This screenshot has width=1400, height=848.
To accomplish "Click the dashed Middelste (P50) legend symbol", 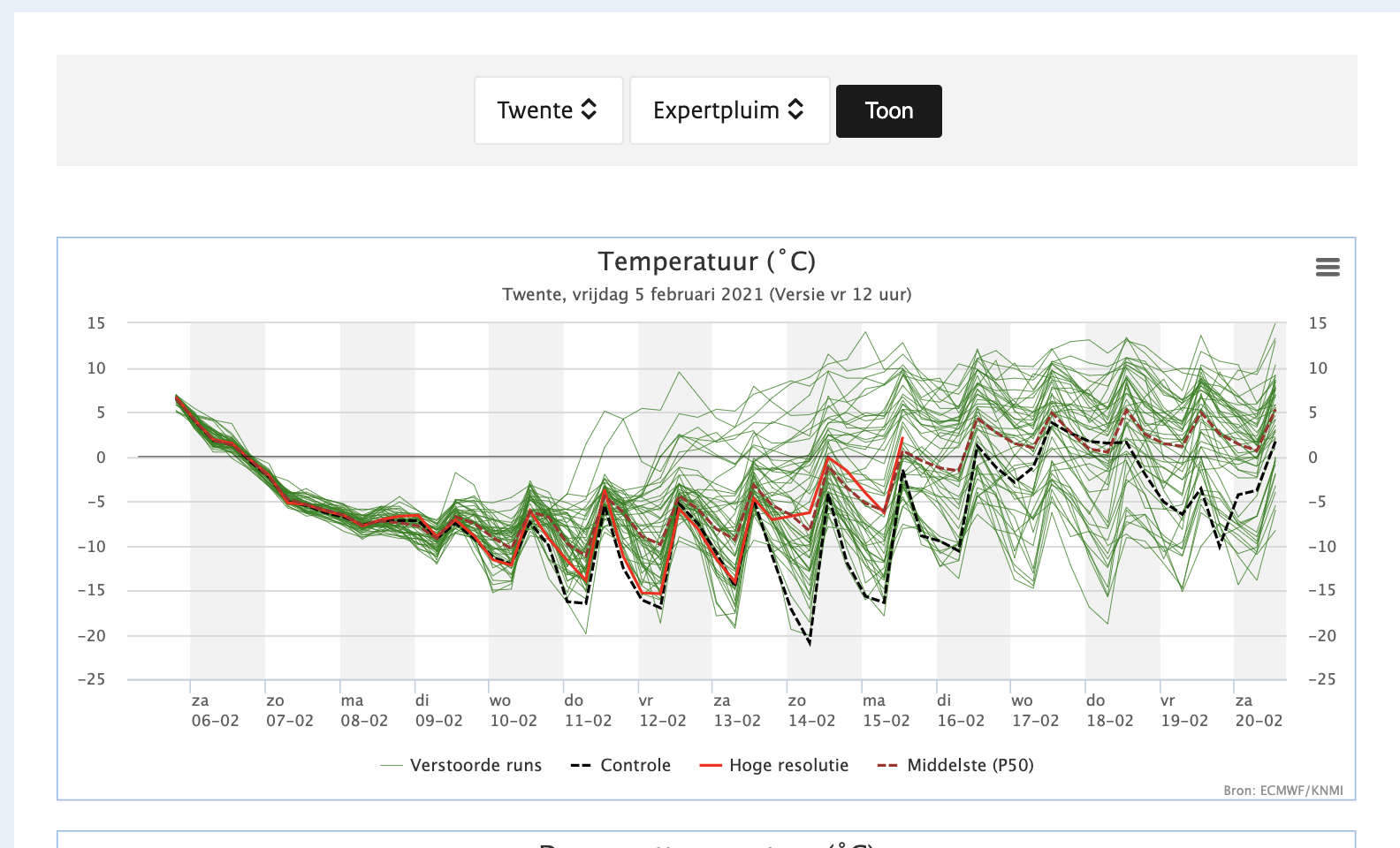I will click(887, 765).
